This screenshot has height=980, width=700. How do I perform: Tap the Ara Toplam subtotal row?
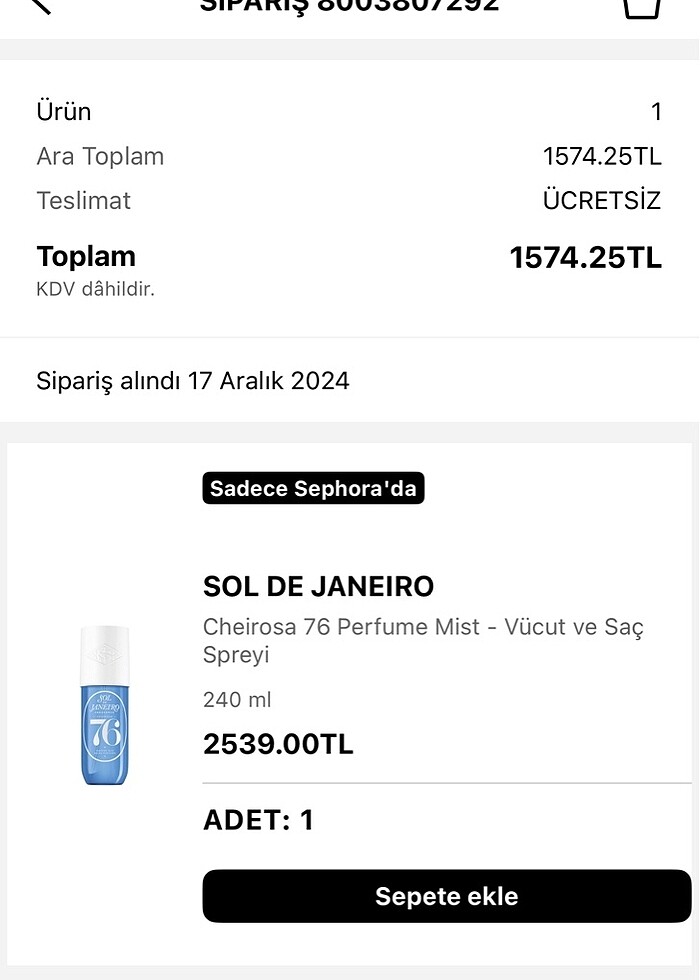[x=350, y=156]
